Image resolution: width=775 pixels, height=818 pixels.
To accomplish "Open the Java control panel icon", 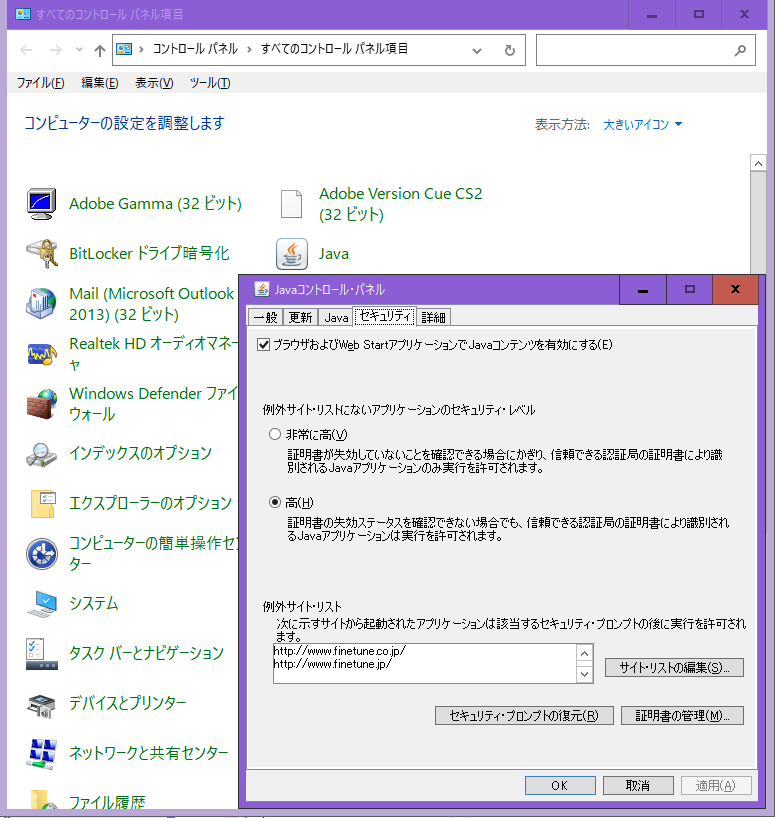I will (x=292, y=254).
